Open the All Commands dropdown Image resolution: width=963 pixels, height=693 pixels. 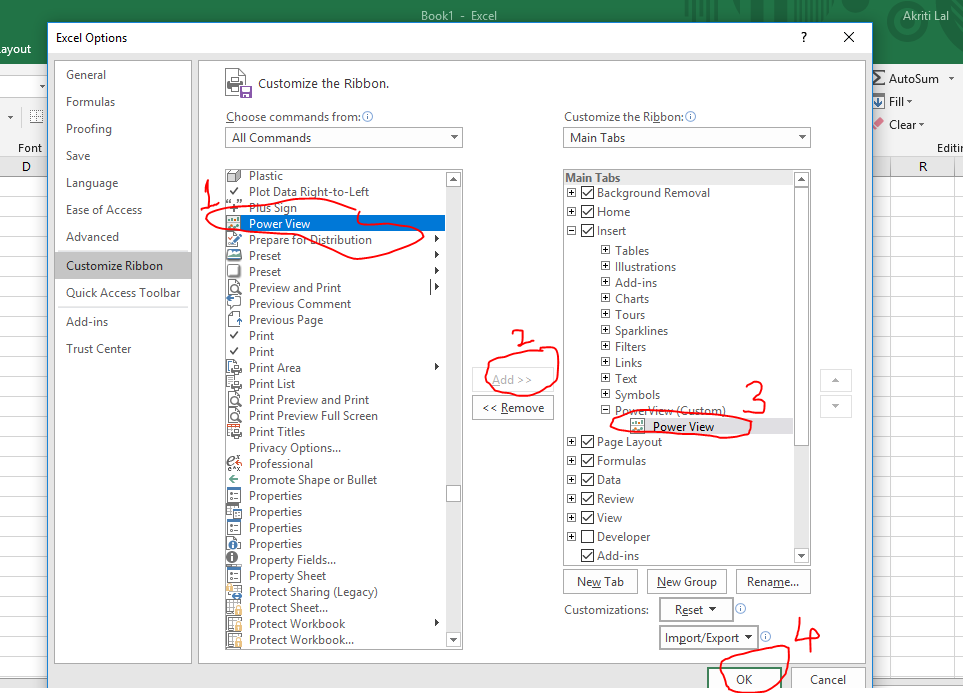tap(343, 138)
